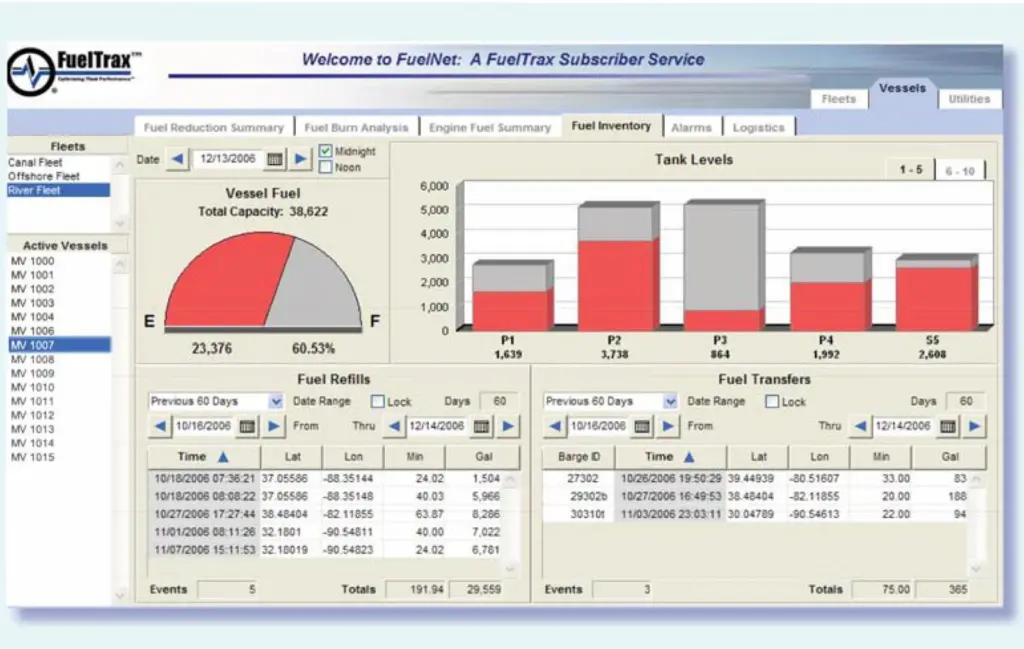
Task: Select refill row 11/01/2006 08:11:26
Action: (x=328, y=532)
